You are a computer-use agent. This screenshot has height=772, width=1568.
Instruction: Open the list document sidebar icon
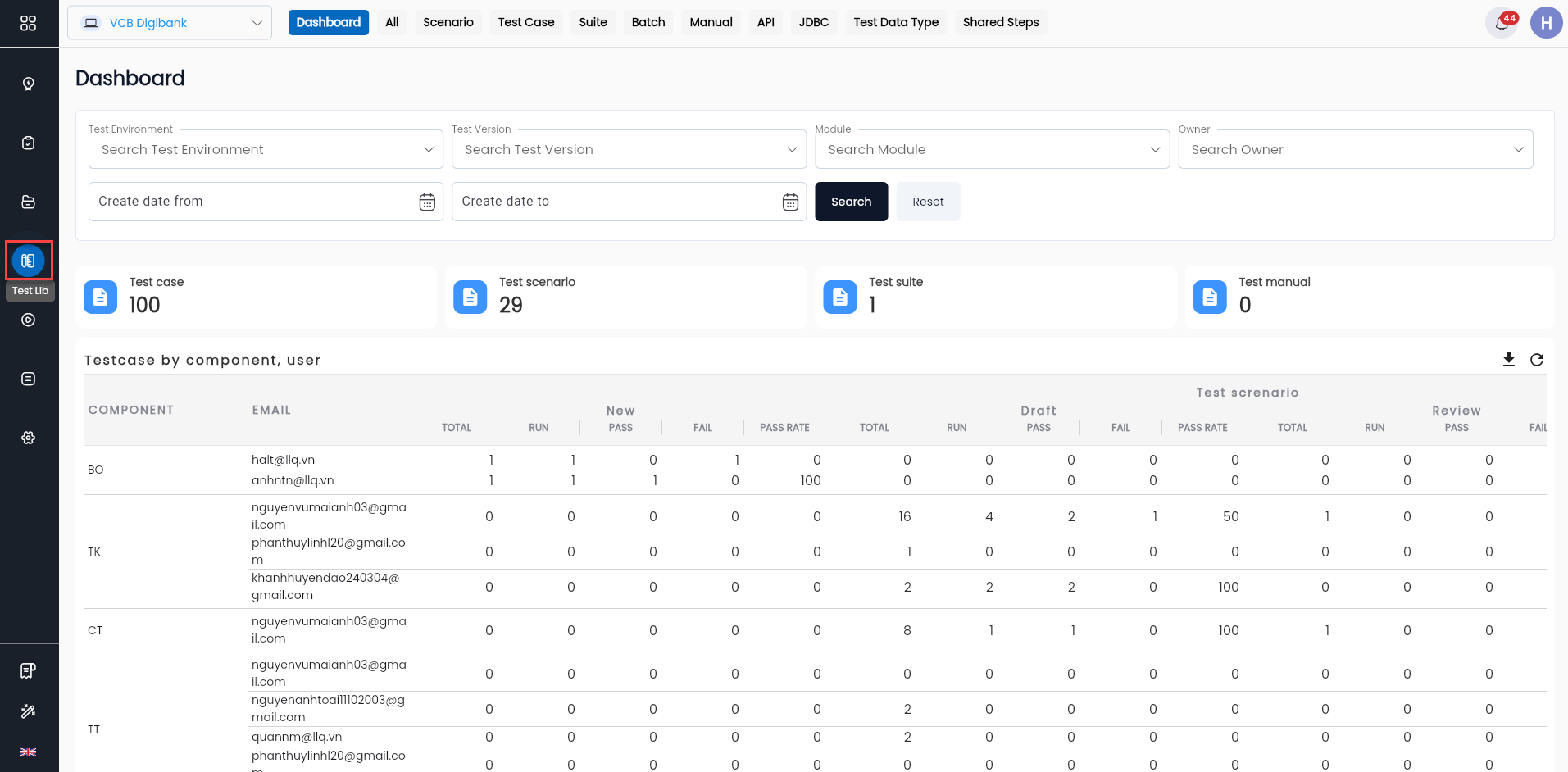[29, 379]
